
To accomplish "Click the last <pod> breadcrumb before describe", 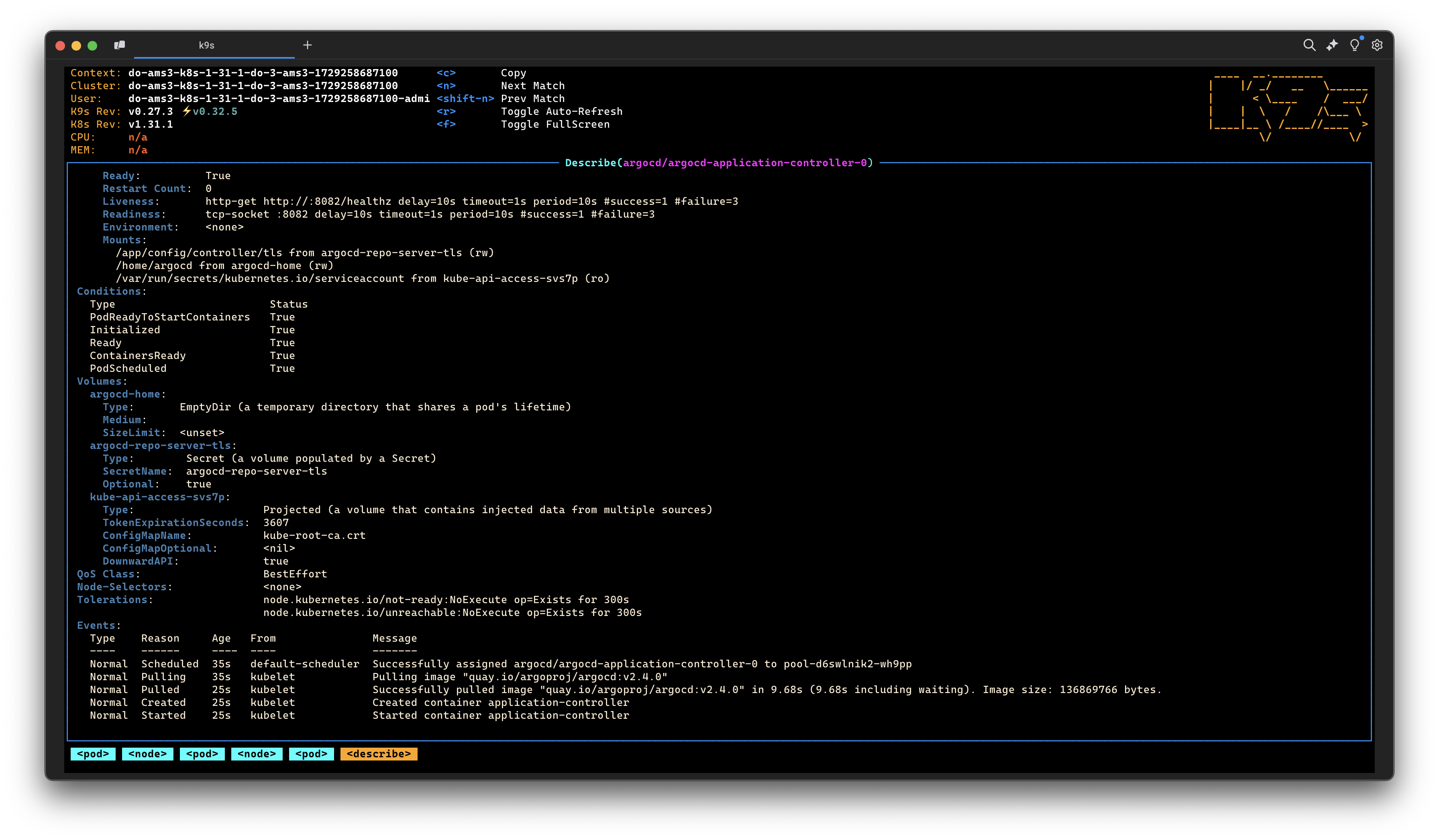I will pyautogui.click(x=311, y=754).
